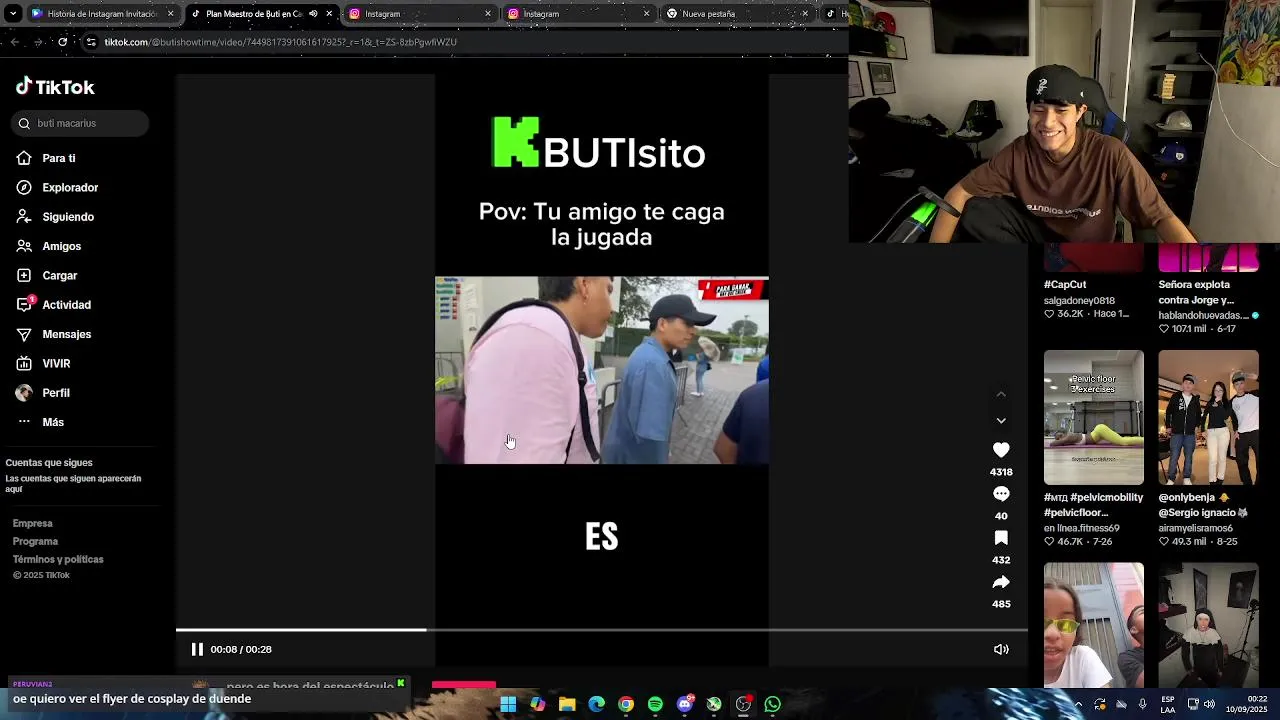
Task: Open video thumbnail with yellow sunglasses
Action: tap(1094, 625)
